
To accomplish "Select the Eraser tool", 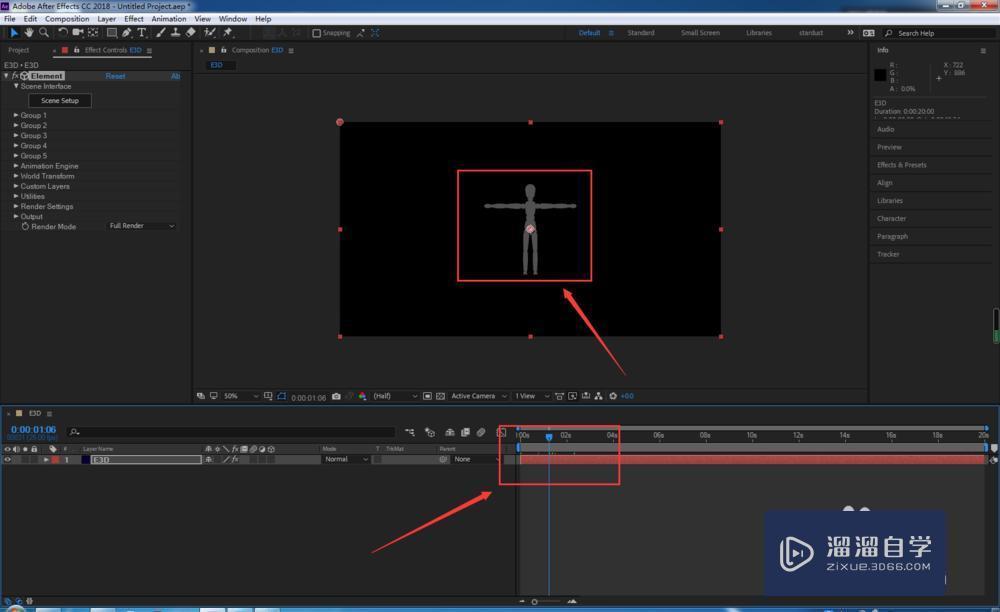I will pyautogui.click(x=190, y=32).
